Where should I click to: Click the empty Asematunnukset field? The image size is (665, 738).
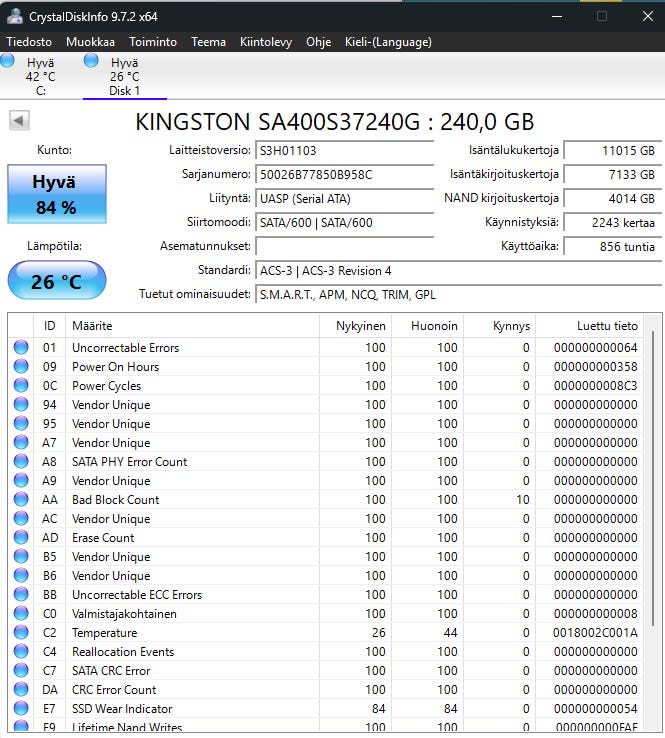coord(345,247)
